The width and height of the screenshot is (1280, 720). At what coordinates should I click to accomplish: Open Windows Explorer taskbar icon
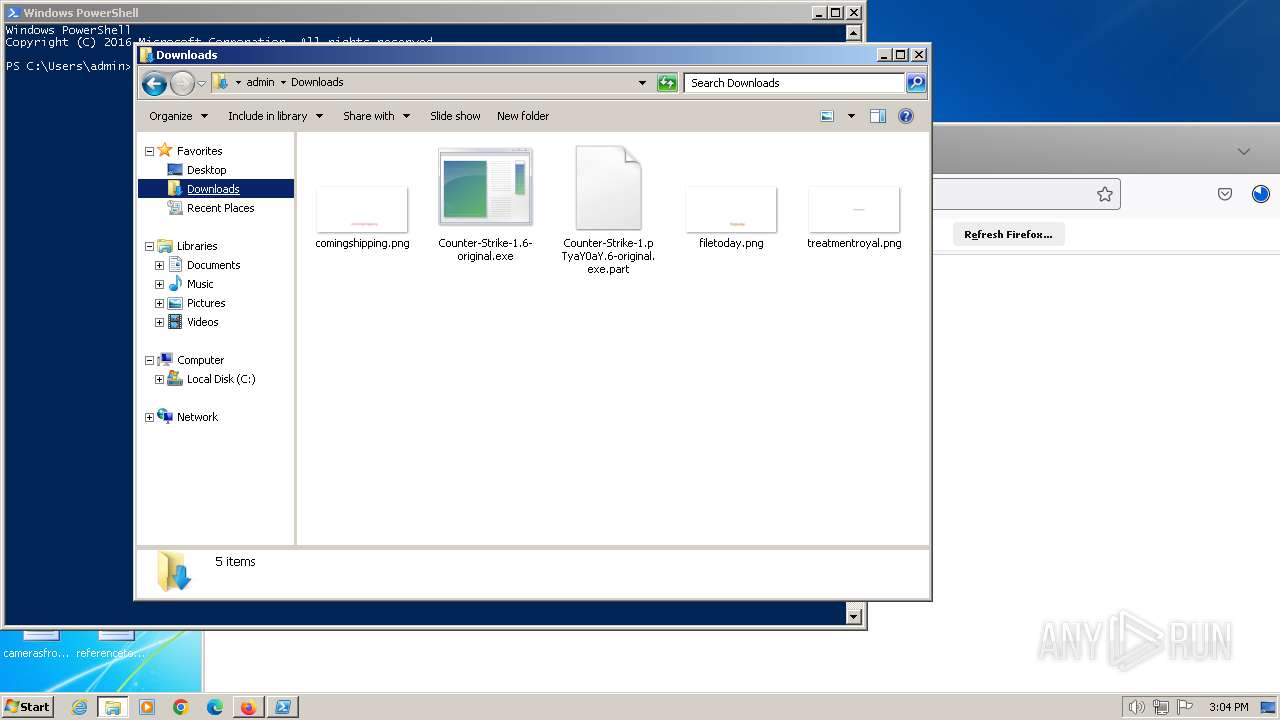[x=113, y=707]
